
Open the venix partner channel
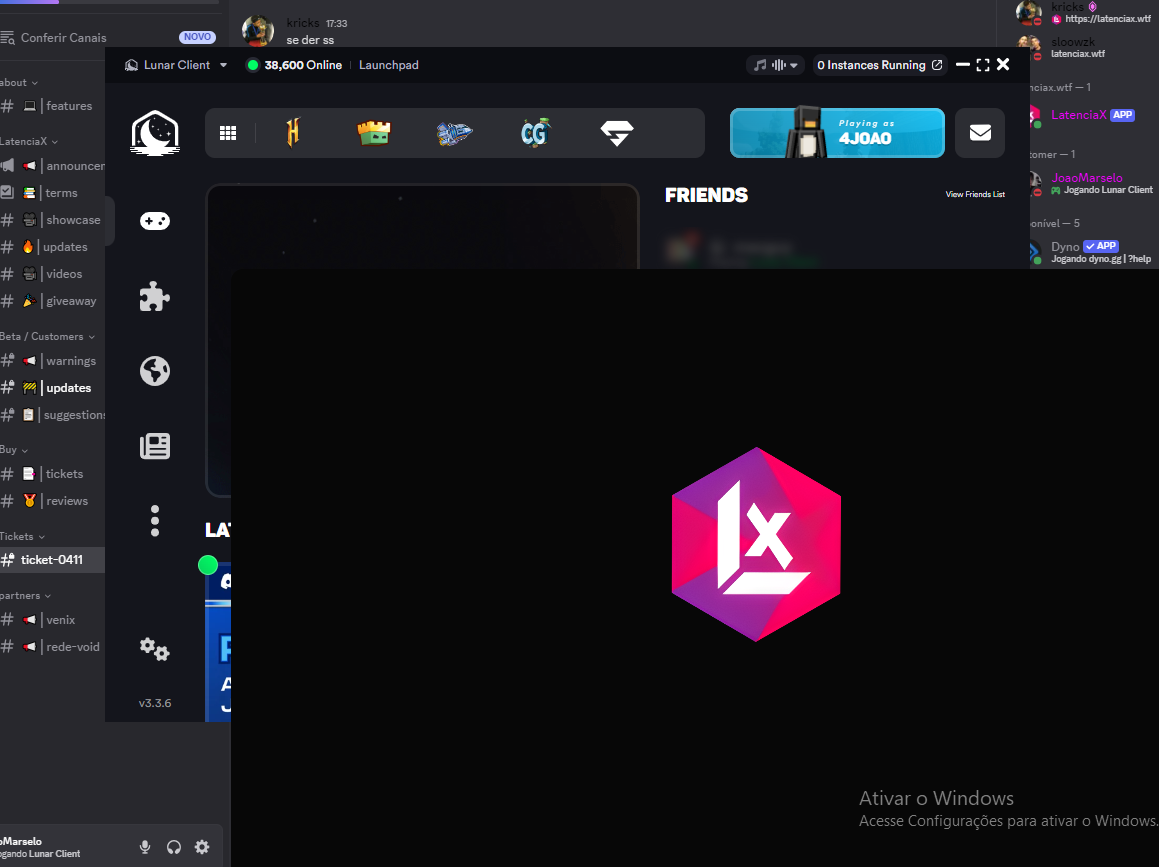52,619
